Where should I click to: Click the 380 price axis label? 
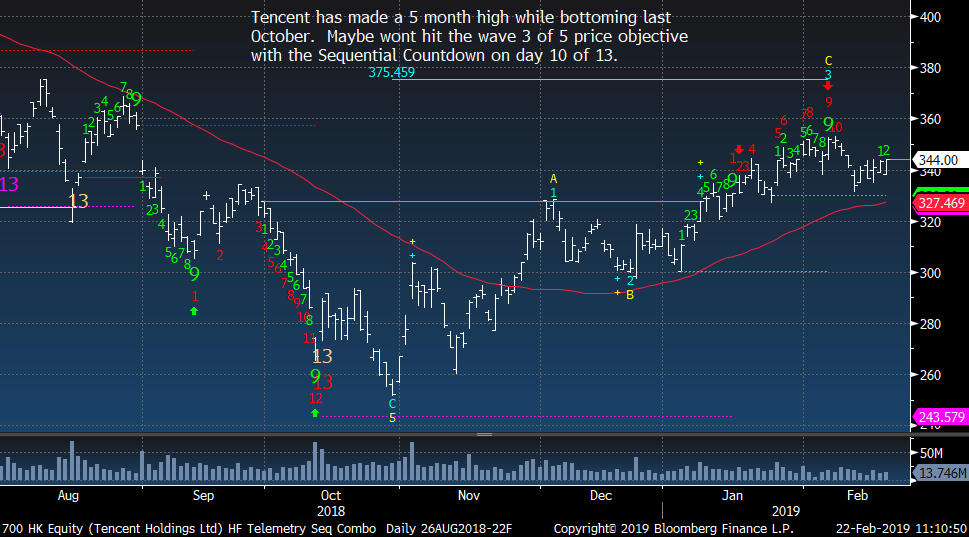click(x=930, y=69)
